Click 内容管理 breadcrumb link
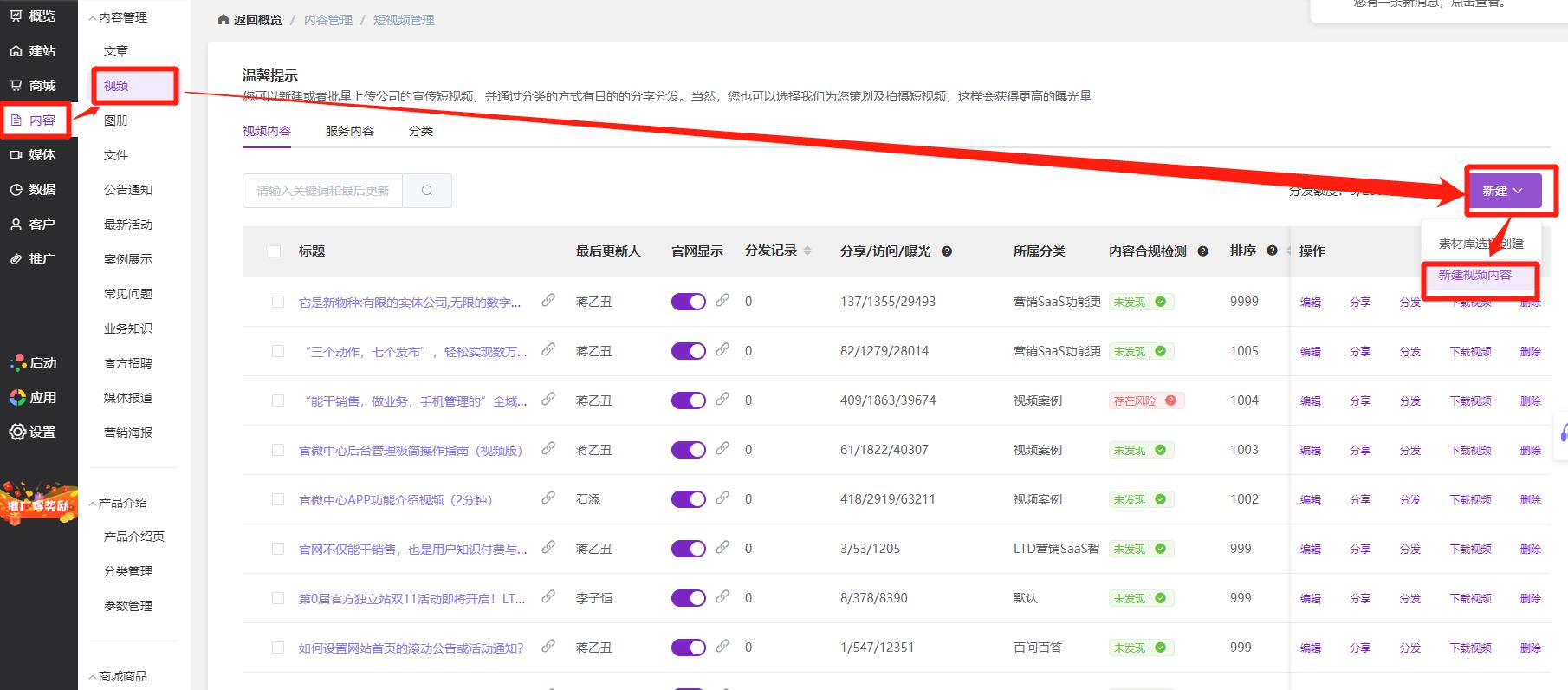Viewport: 1568px width, 690px height. point(328,20)
